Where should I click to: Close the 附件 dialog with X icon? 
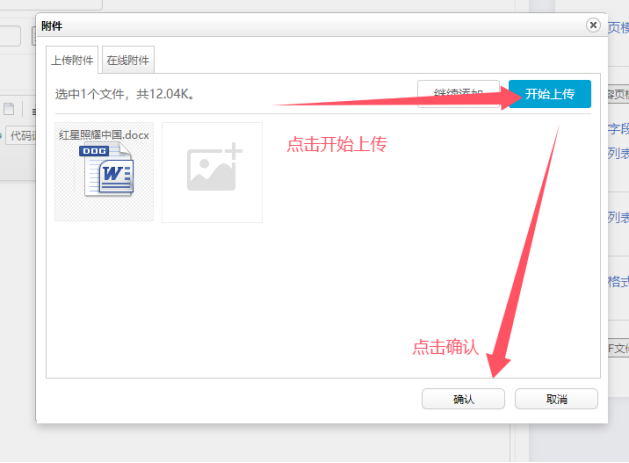[x=593, y=25]
